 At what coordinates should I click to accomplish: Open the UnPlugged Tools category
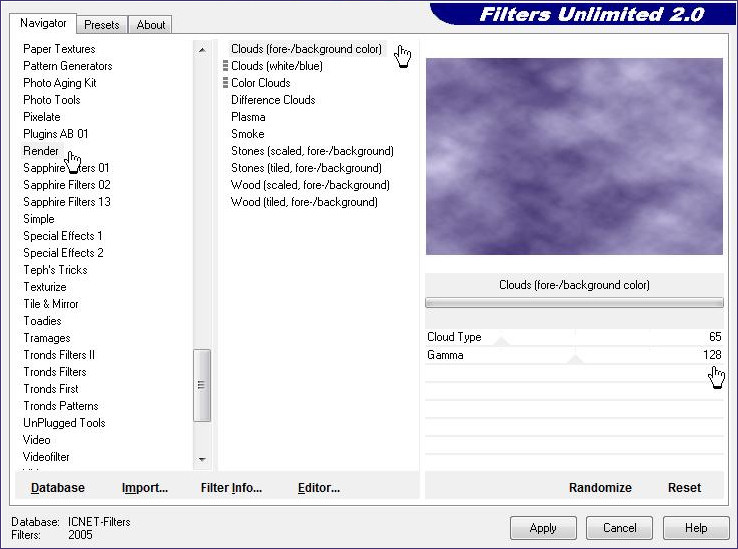(64, 423)
